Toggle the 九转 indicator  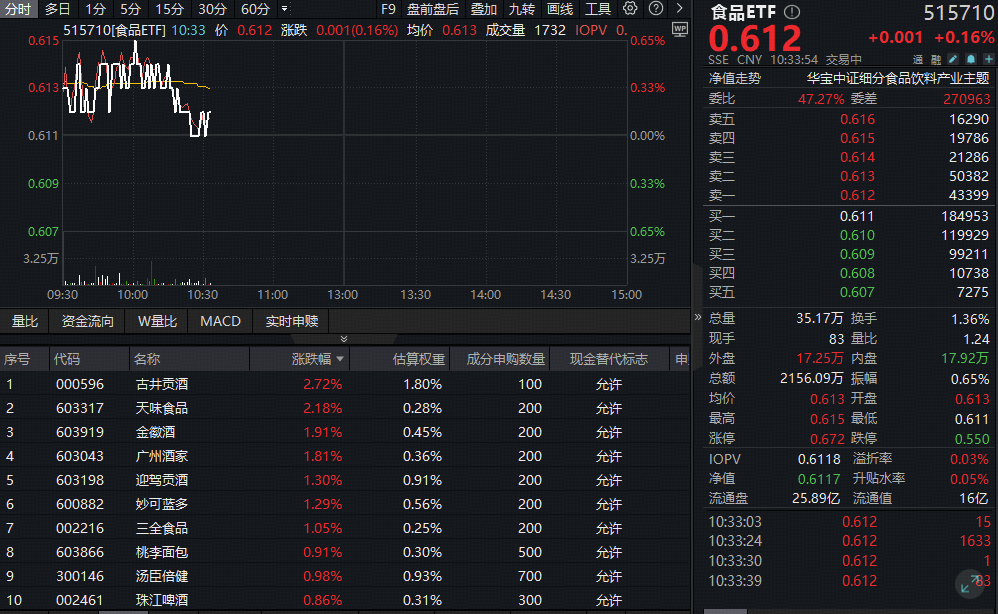pyautogui.click(x=521, y=9)
